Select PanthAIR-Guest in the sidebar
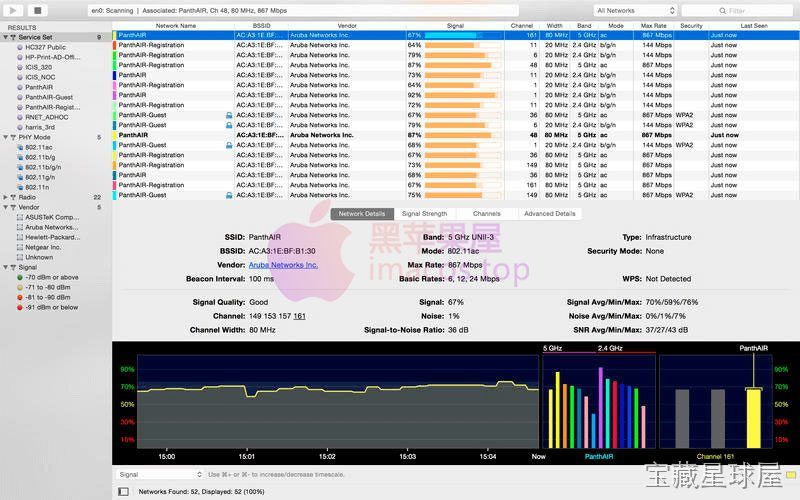800x500 pixels. pyautogui.click(x=49, y=97)
